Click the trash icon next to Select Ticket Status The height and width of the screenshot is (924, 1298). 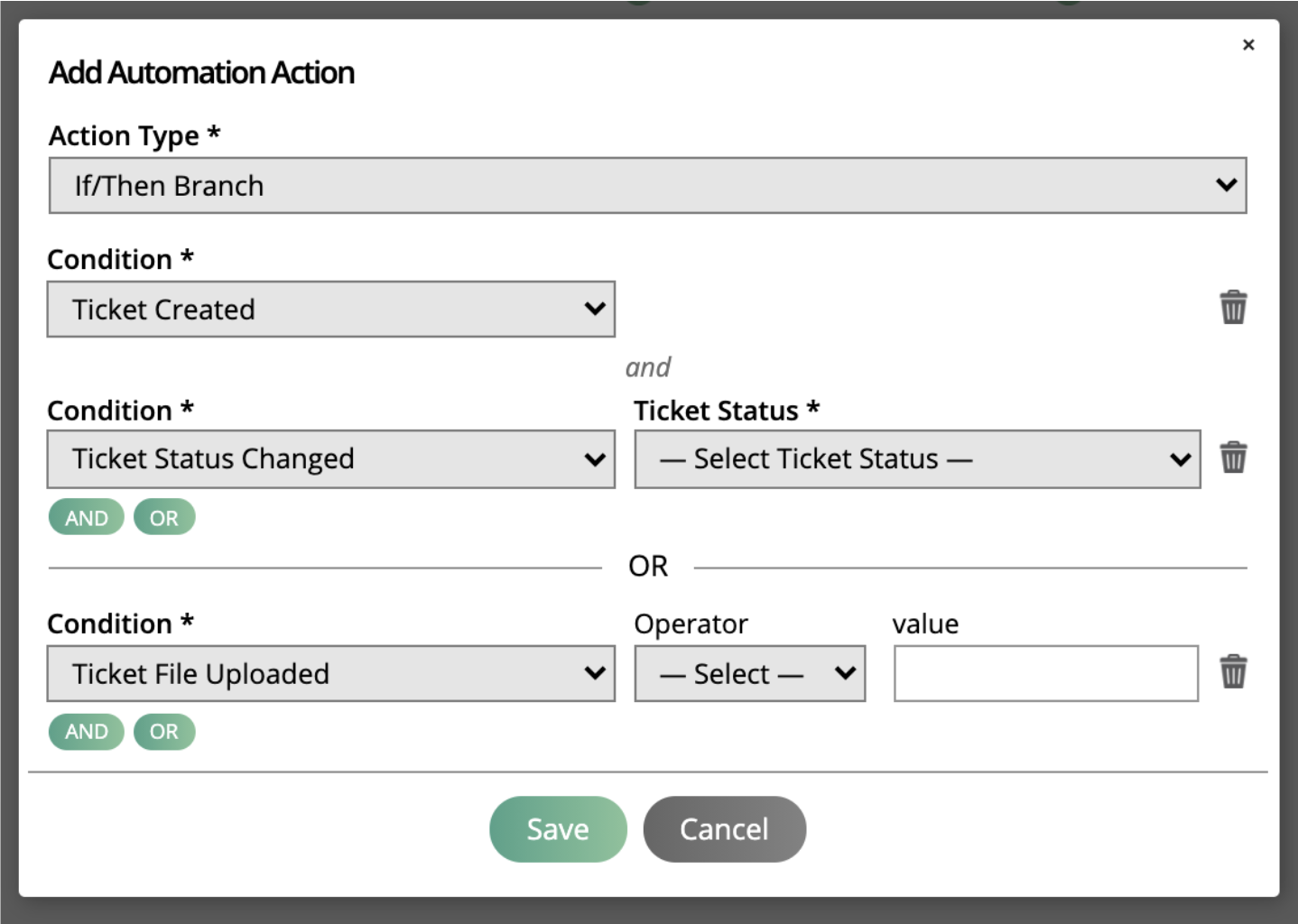[1233, 457]
